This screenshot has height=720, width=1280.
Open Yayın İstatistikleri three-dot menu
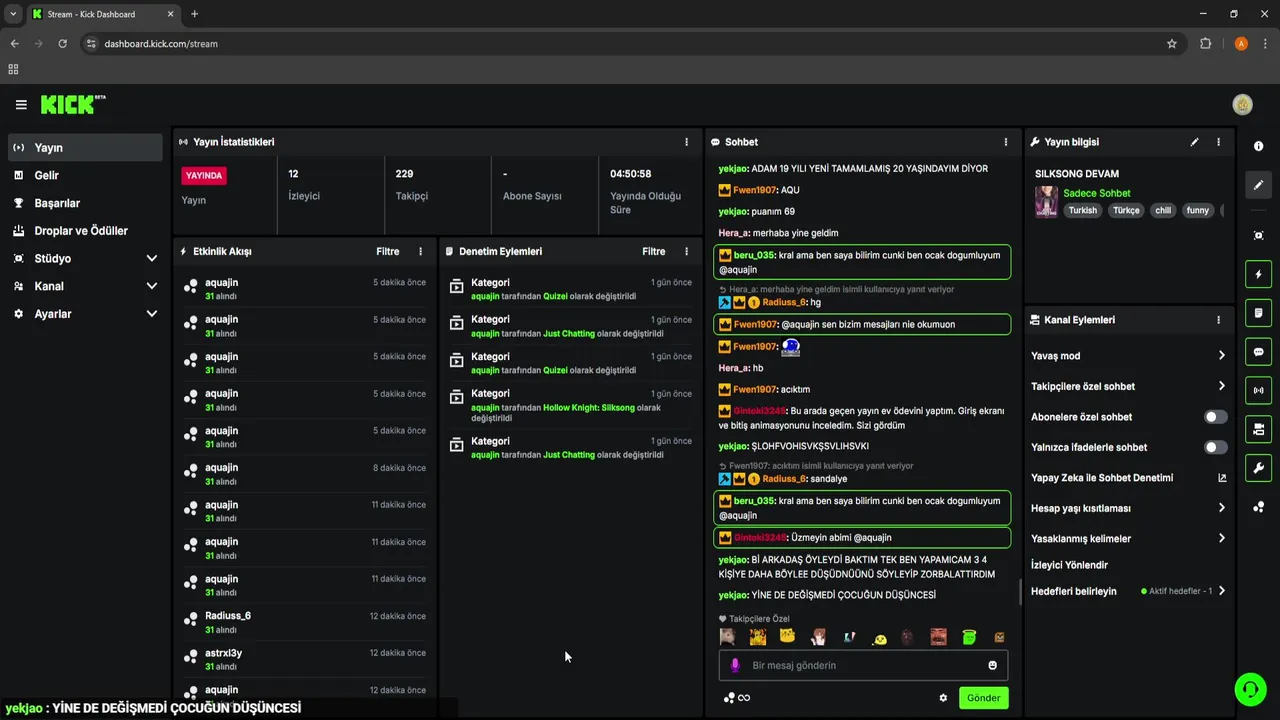(x=686, y=142)
